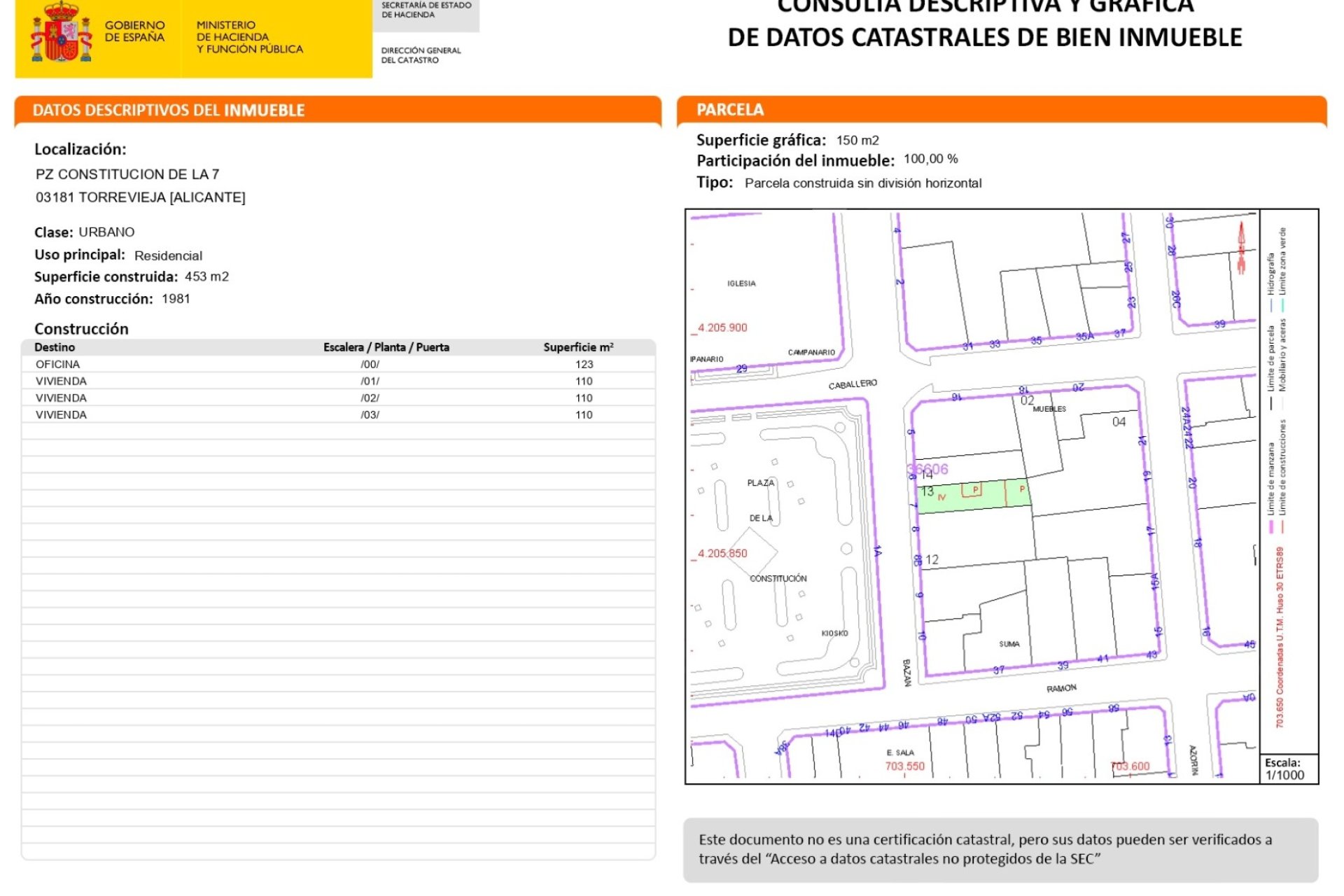Viewport: 1344px width, 896px height.
Task: Click title 'DE DATOS CATASTRALES DE BIEN INMUEBLE'
Action: click(985, 37)
